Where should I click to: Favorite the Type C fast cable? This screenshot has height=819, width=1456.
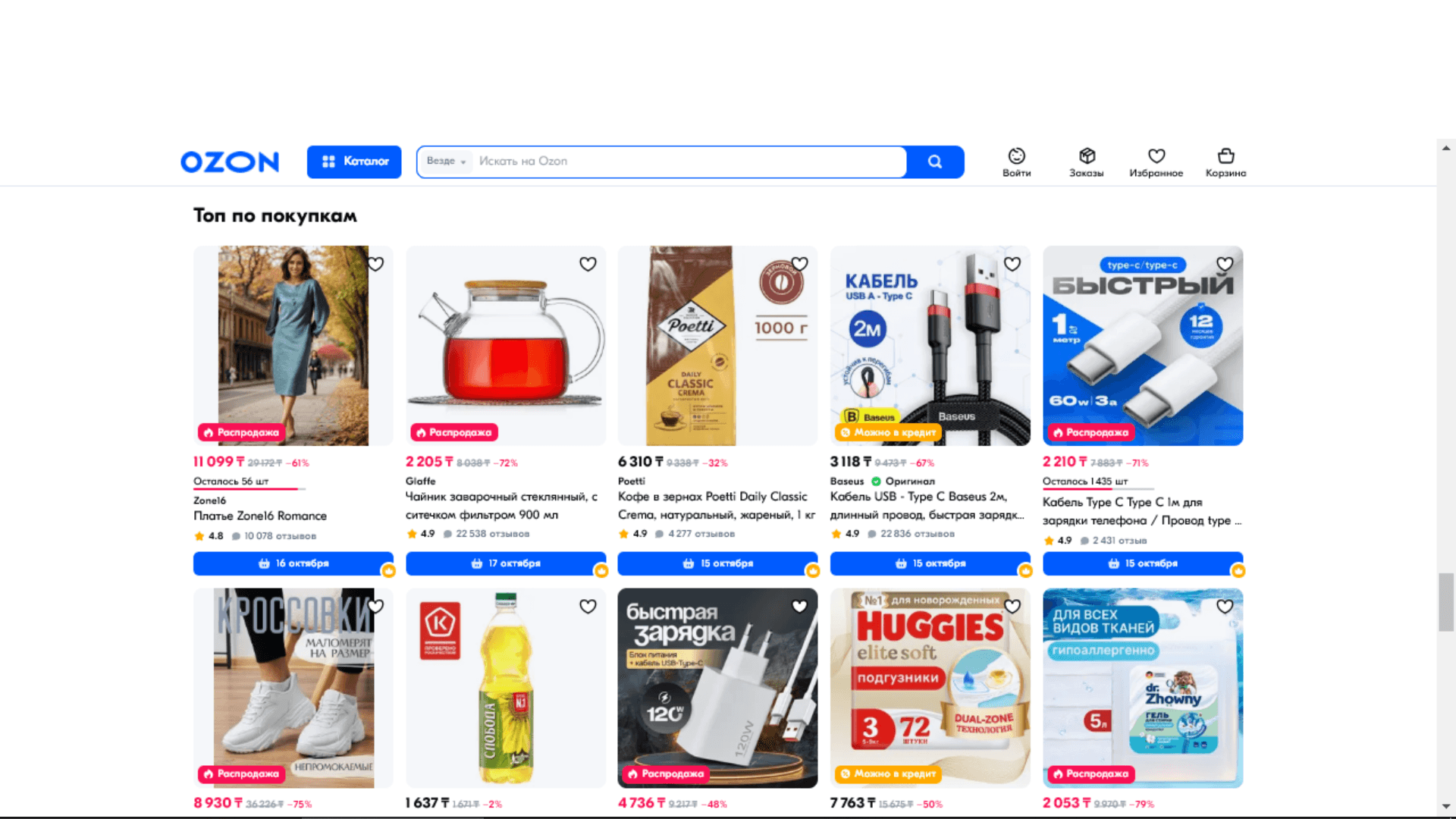click(1225, 264)
